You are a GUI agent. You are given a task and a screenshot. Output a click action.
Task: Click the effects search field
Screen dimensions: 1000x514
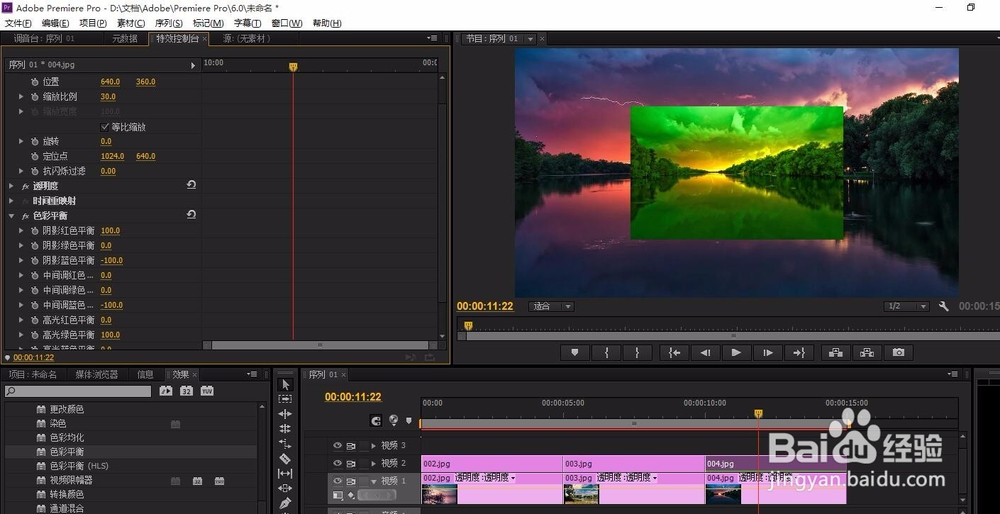point(78,391)
